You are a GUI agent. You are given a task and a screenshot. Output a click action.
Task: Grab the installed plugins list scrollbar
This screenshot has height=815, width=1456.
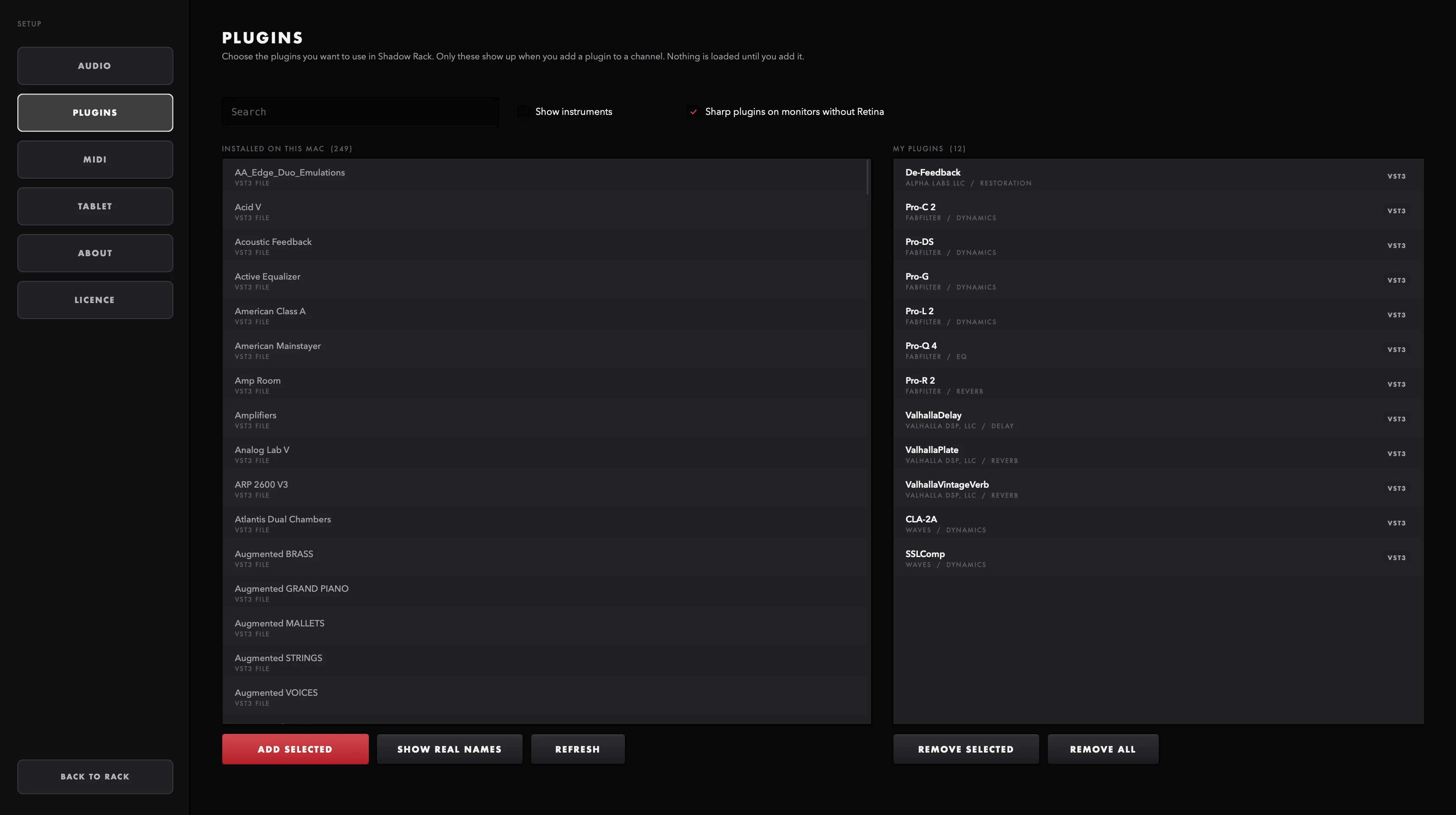coord(868,178)
